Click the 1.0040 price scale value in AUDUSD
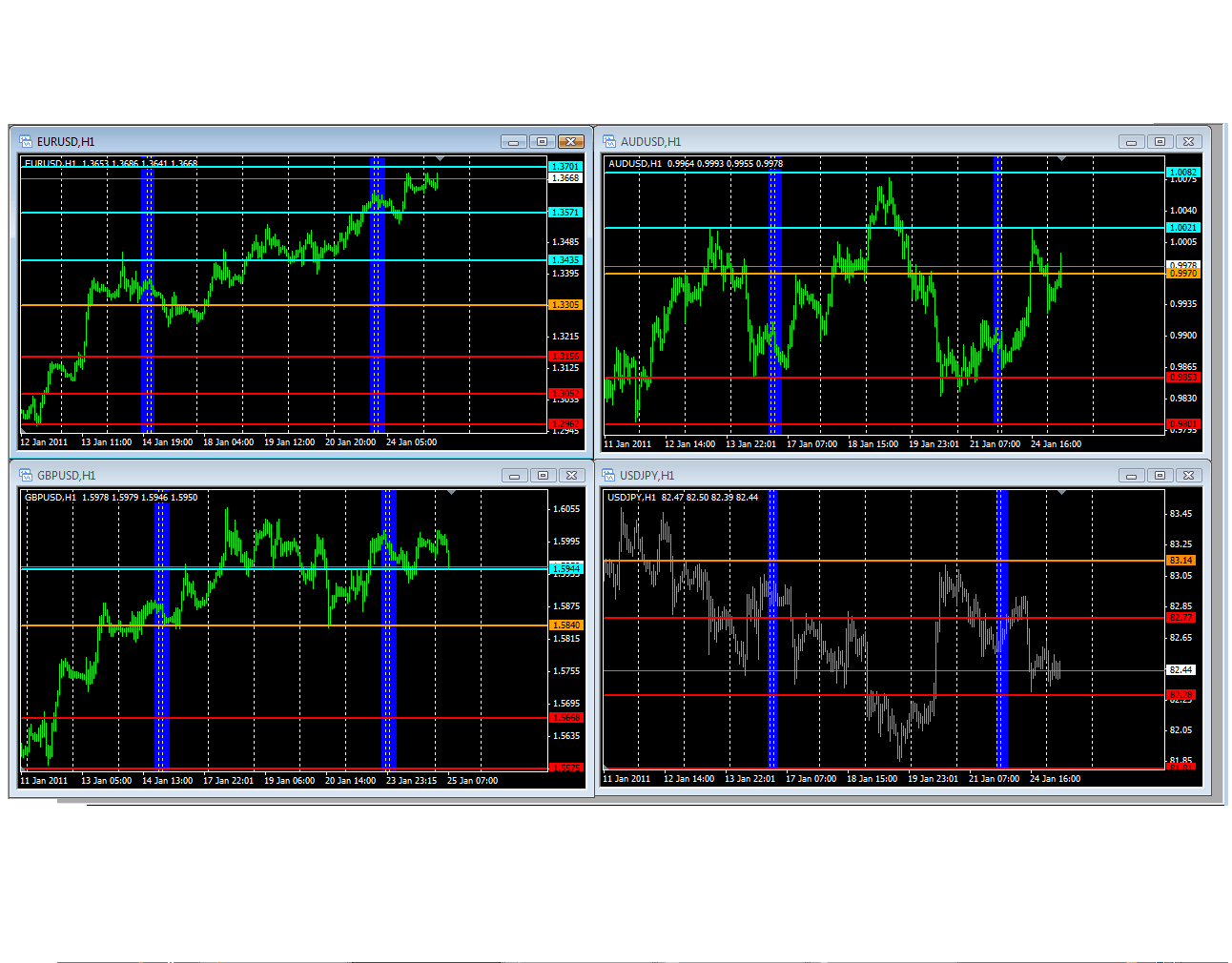 pos(1183,211)
